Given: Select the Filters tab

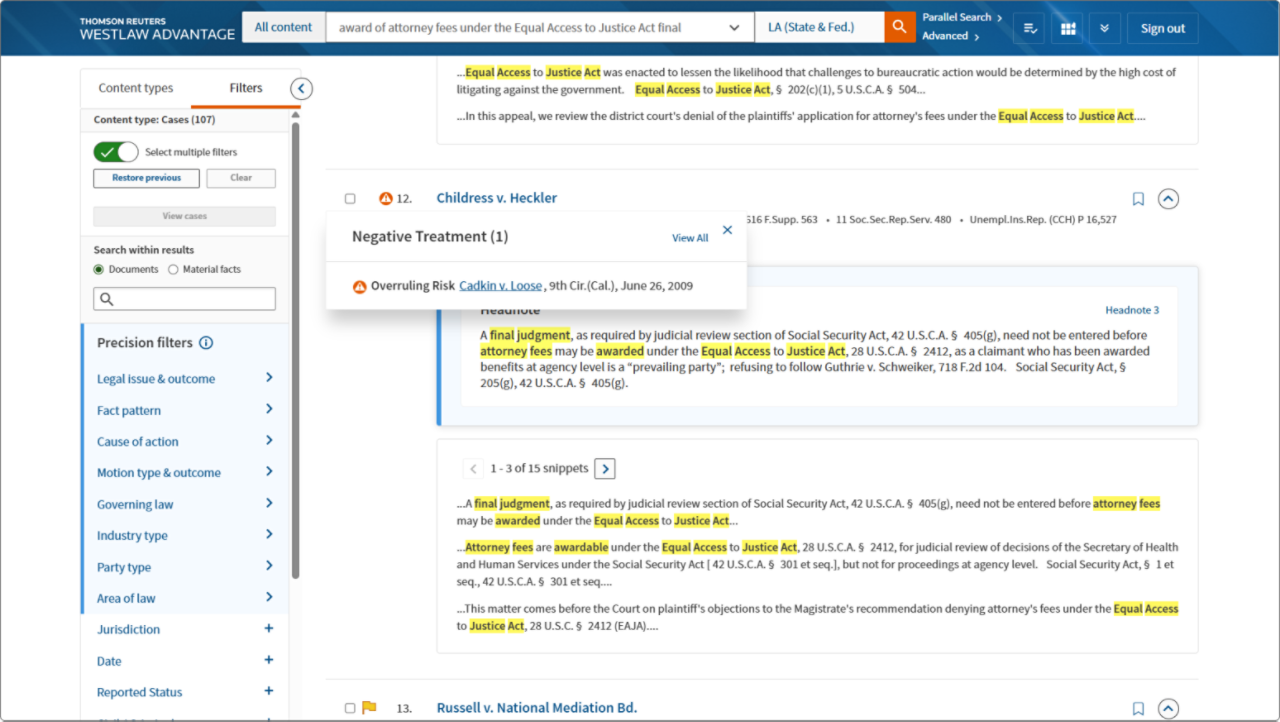Looking at the screenshot, I should tap(246, 88).
